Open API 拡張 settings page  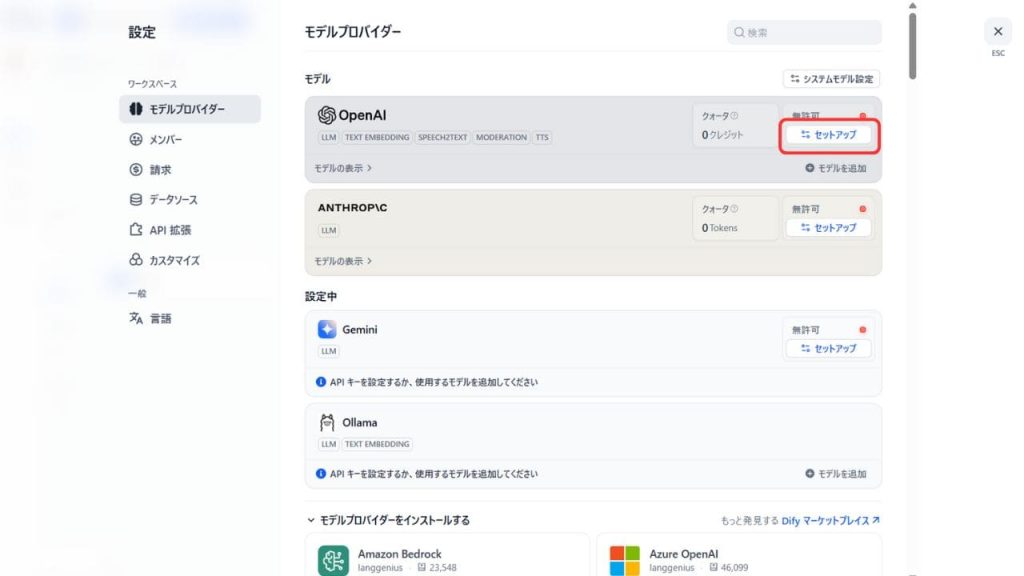coord(169,230)
